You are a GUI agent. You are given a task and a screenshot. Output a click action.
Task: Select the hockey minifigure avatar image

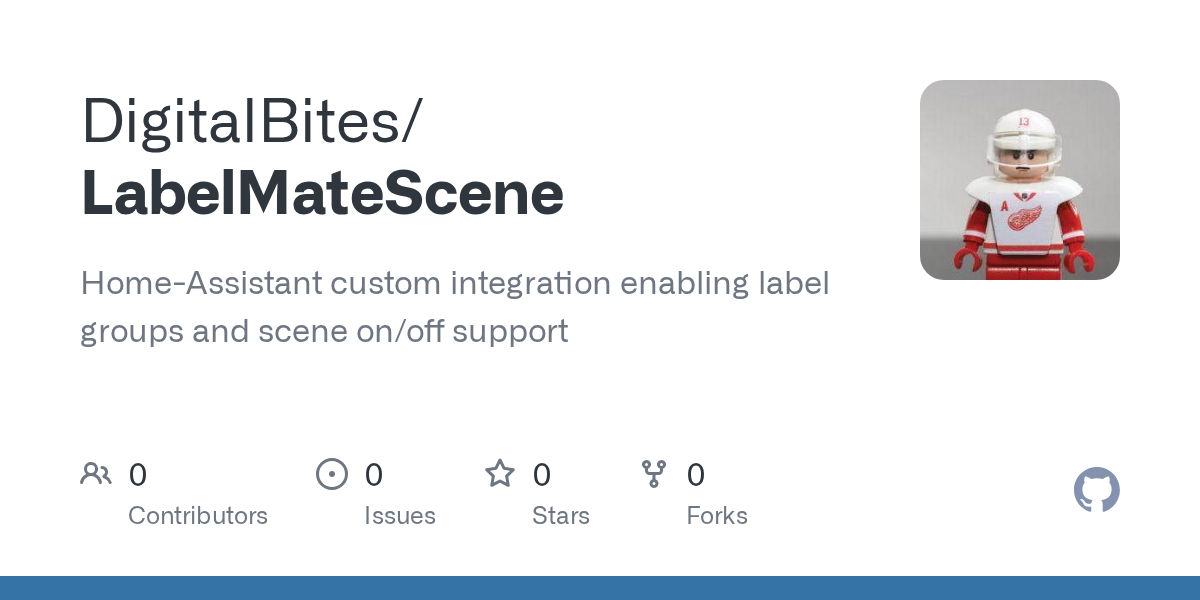[x=1020, y=180]
